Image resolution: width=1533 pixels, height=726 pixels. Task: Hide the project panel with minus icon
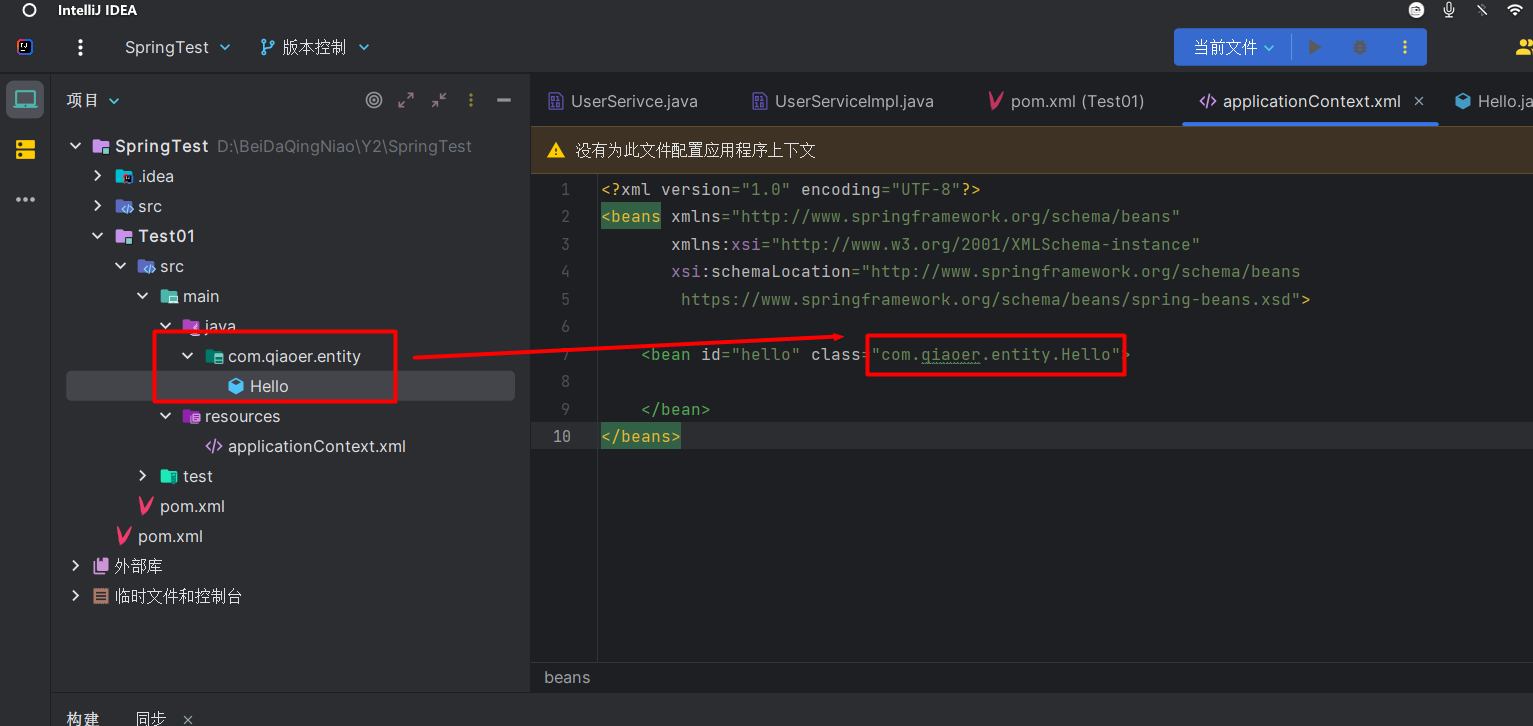(504, 100)
